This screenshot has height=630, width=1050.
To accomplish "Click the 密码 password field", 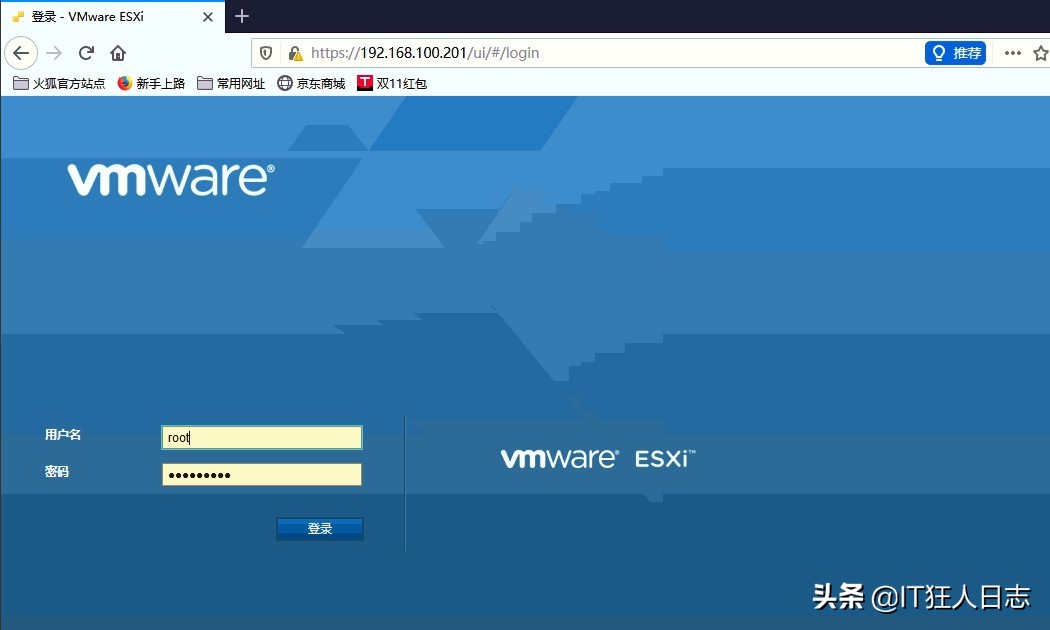I will 261,474.
